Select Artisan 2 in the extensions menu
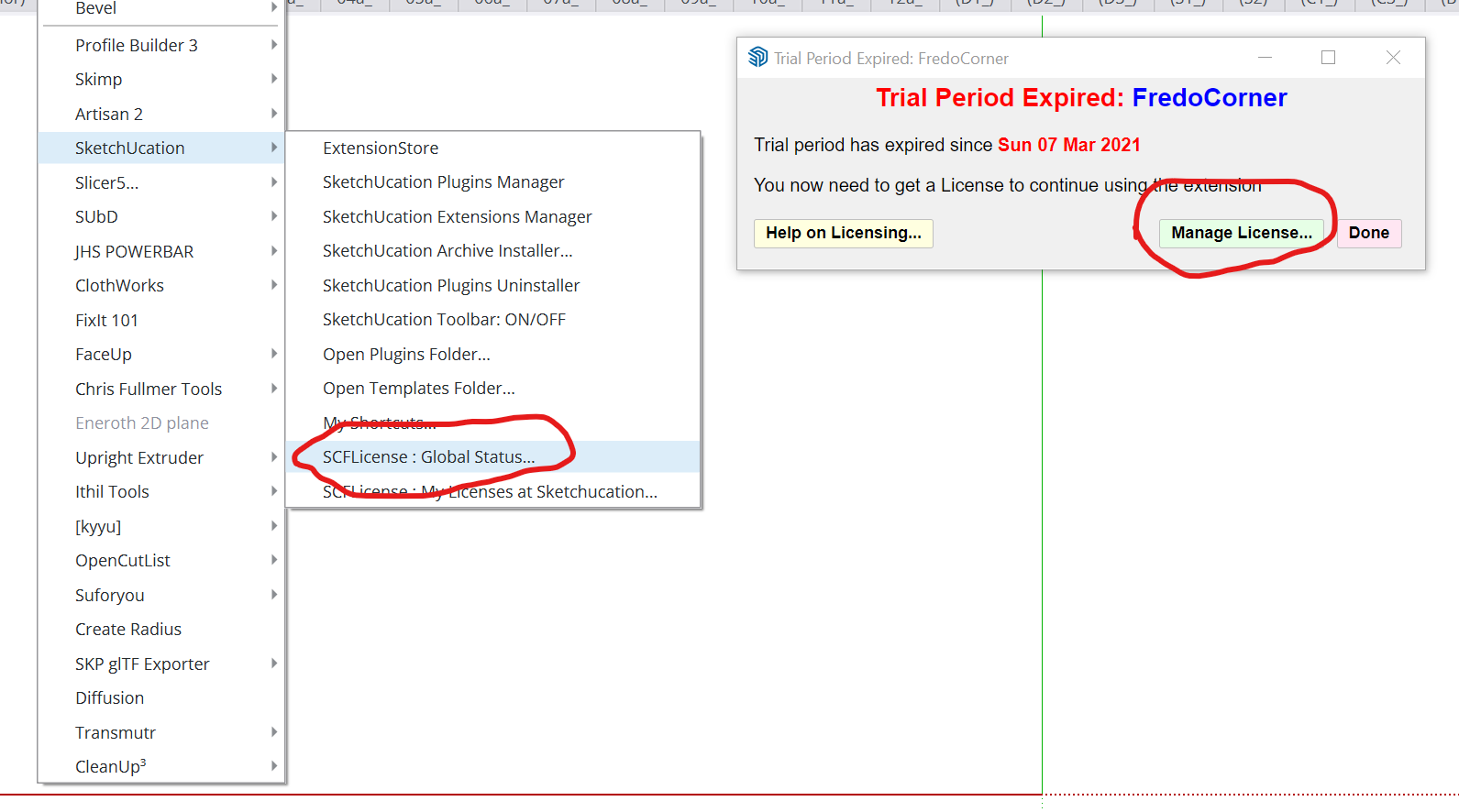 click(x=161, y=114)
